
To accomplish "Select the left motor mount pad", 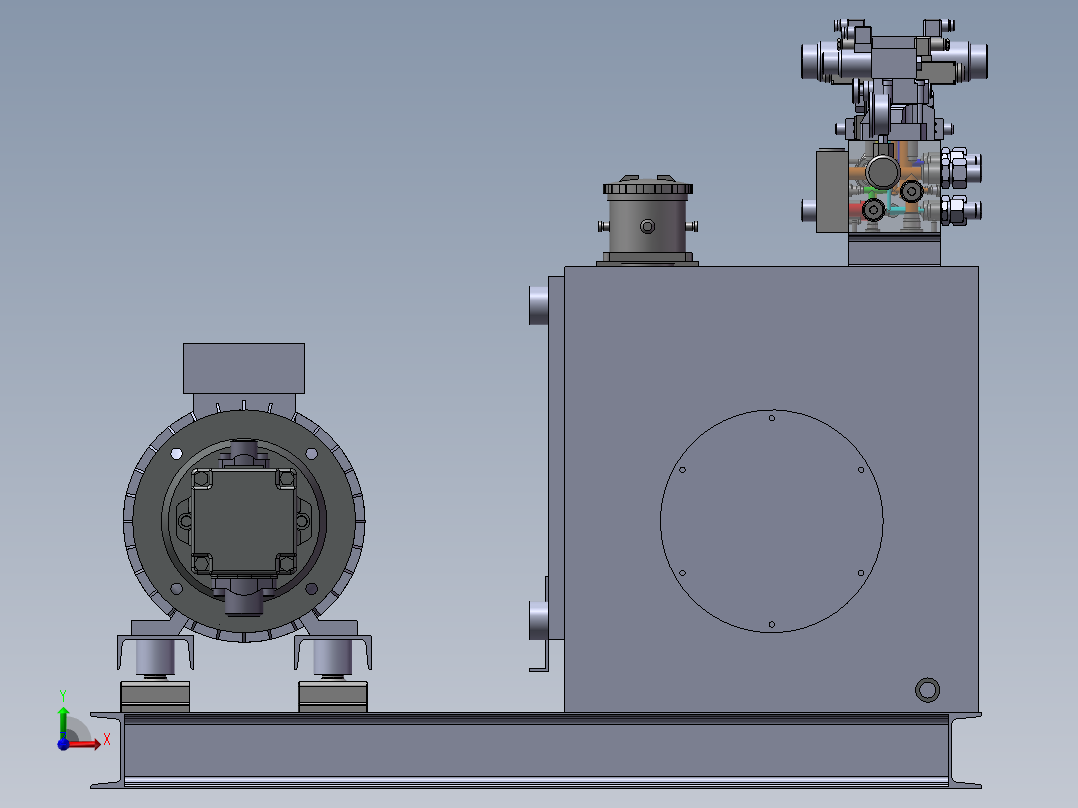I will pos(155,697).
